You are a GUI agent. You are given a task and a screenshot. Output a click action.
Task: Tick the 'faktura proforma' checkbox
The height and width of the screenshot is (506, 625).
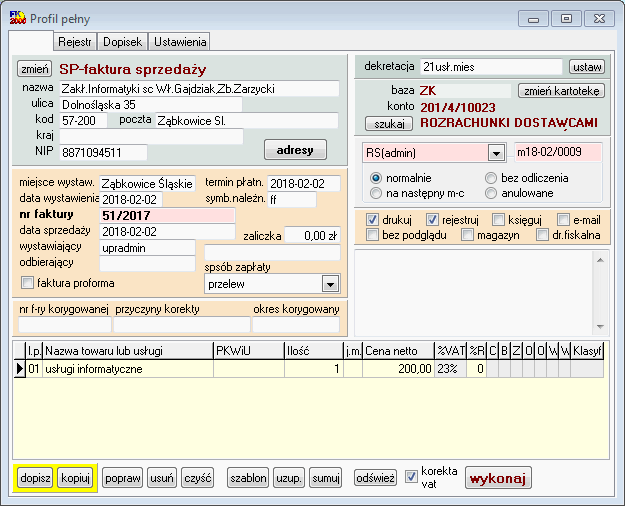pyautogui.click(x=28, y=283)
